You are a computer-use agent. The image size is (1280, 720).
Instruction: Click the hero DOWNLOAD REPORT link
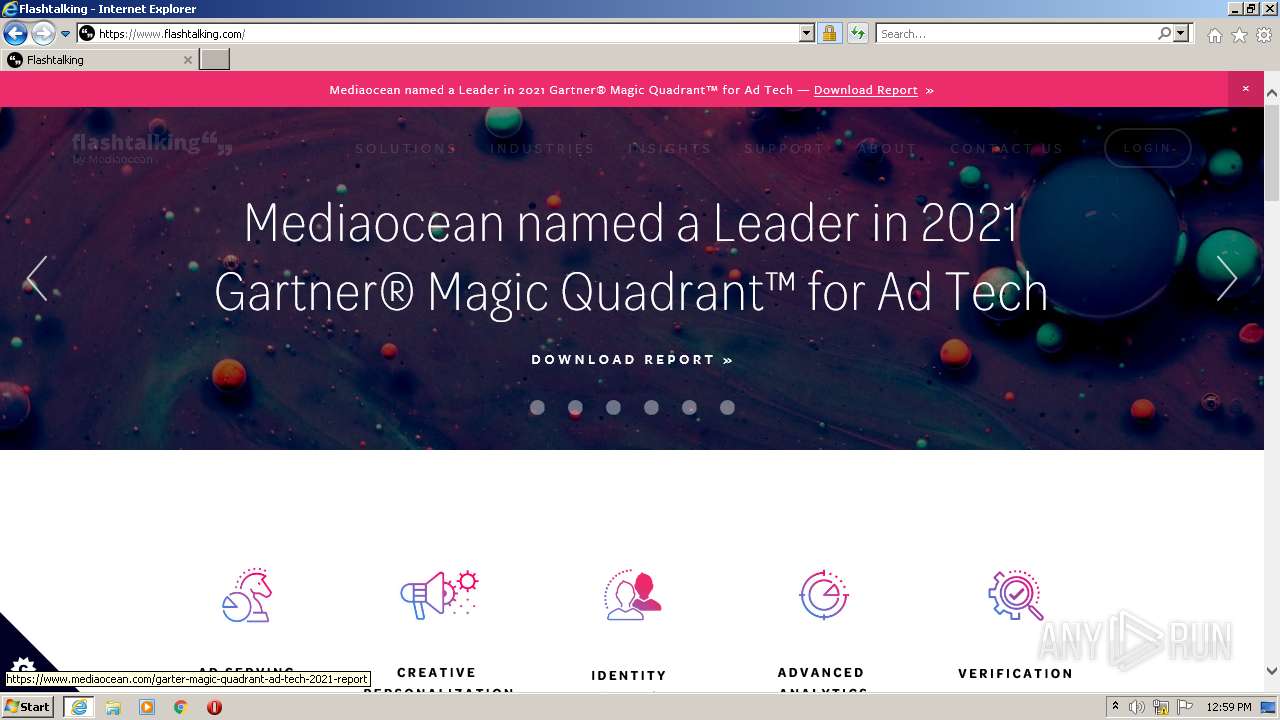[632, 359]
